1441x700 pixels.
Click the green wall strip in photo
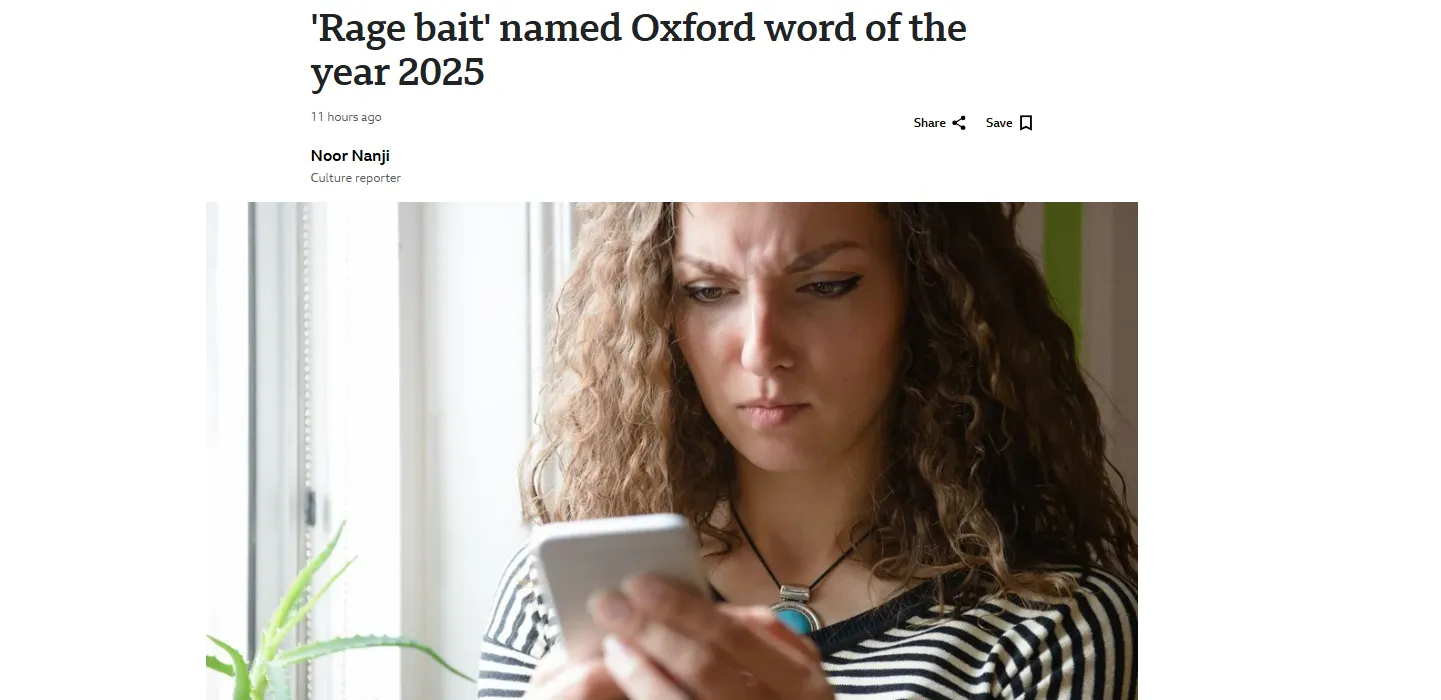coord(1063,270)
